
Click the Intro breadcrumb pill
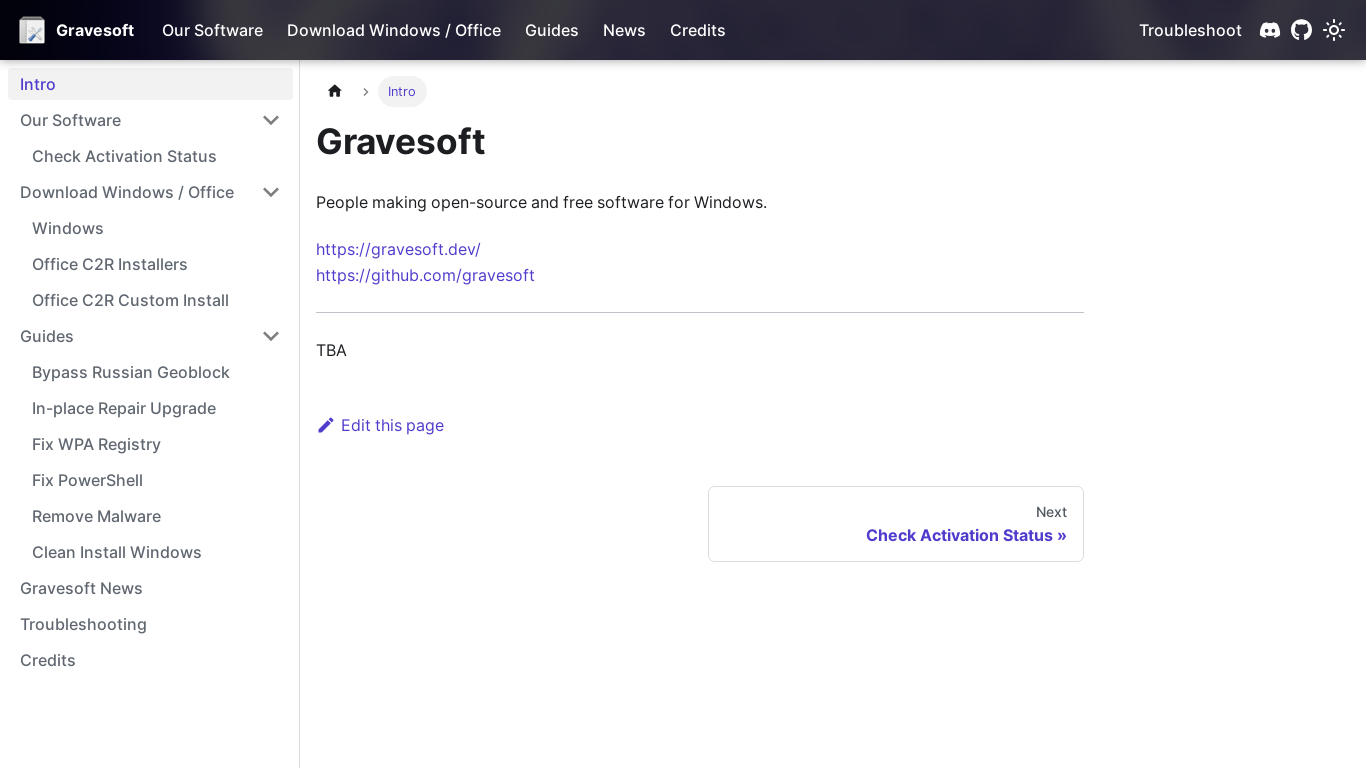[x=402, y=91]
